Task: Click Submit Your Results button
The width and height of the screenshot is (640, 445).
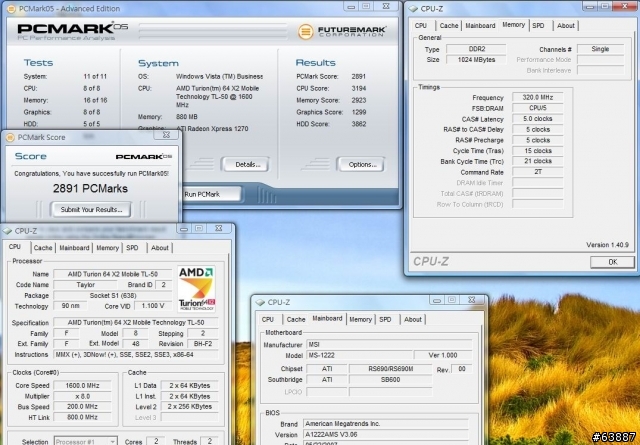Action: (91, 209)
